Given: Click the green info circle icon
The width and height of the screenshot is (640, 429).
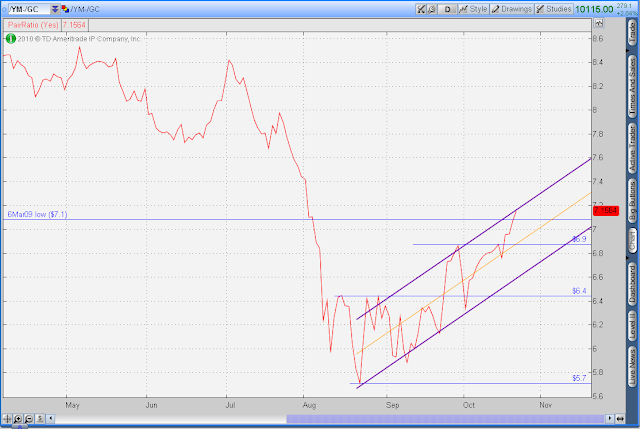Looking at the screenshot, I should (x=11, y=39).
